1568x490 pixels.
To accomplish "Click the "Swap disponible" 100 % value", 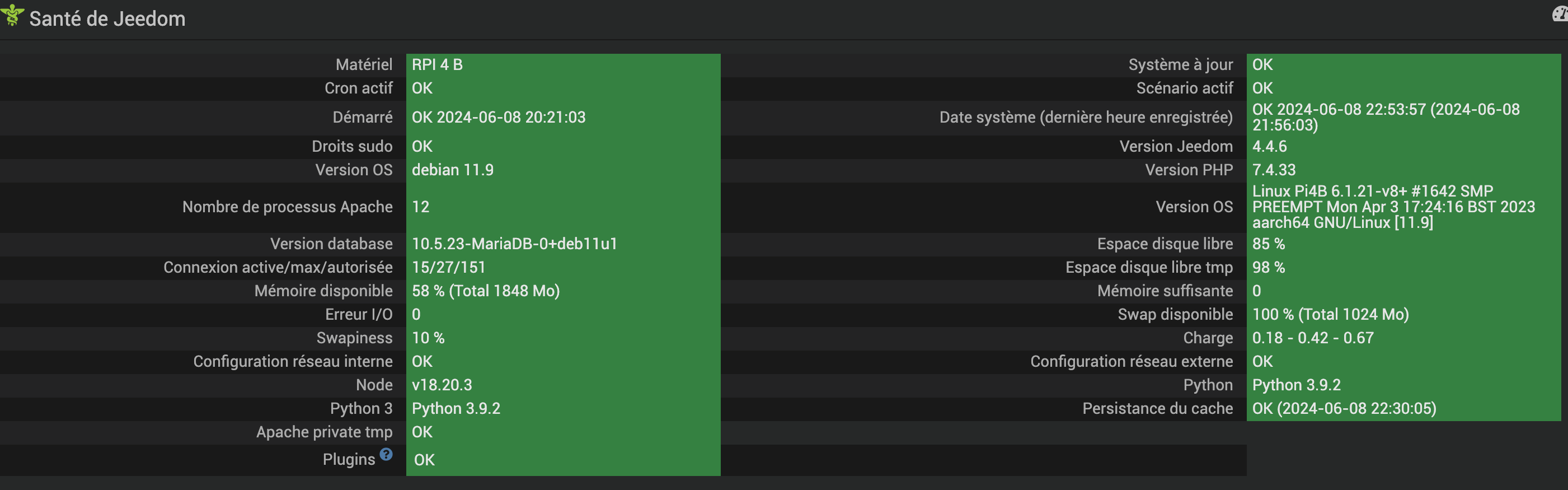I will [x=1330, y=315].
